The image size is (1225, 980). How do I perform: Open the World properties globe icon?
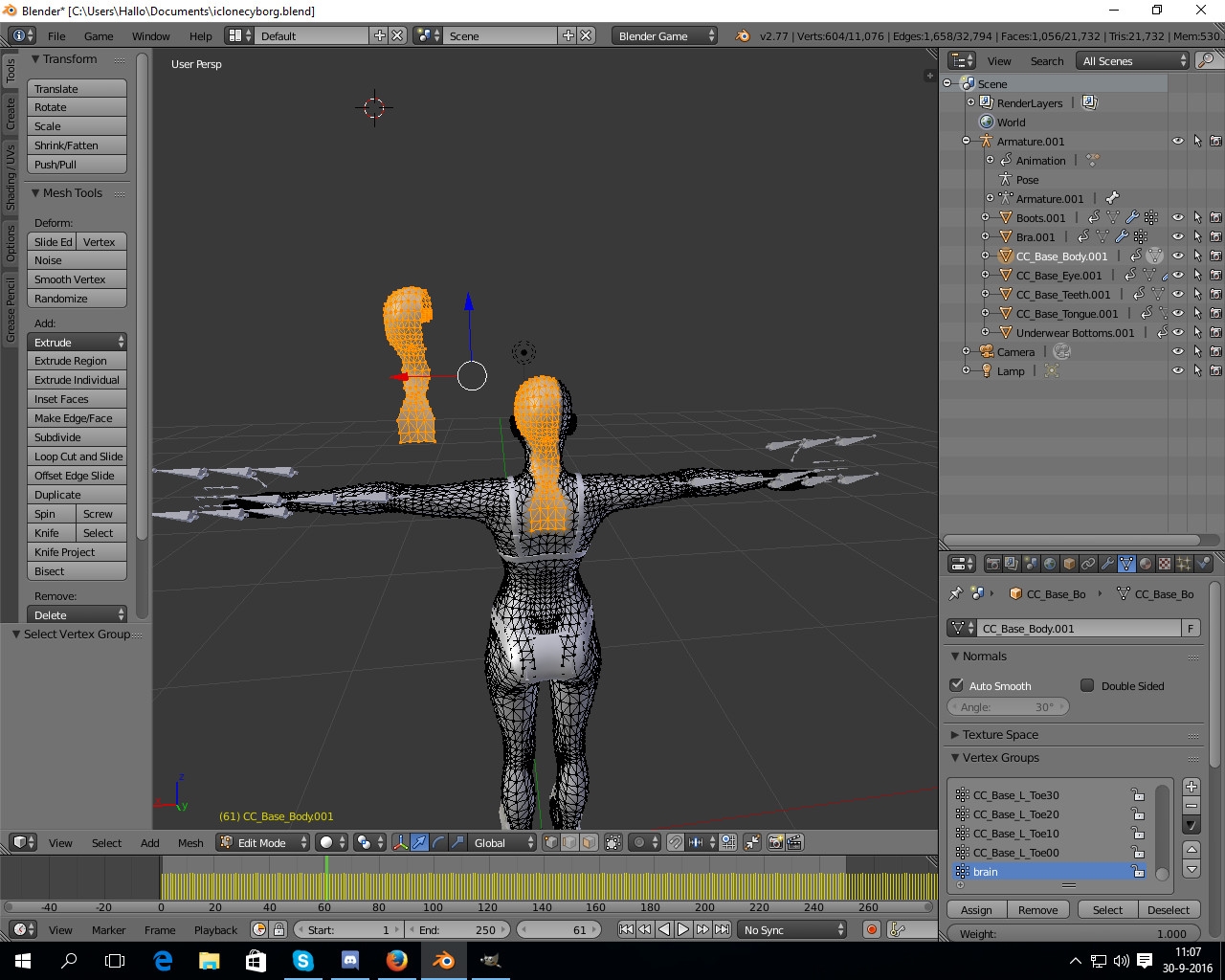coord(1050,564)
